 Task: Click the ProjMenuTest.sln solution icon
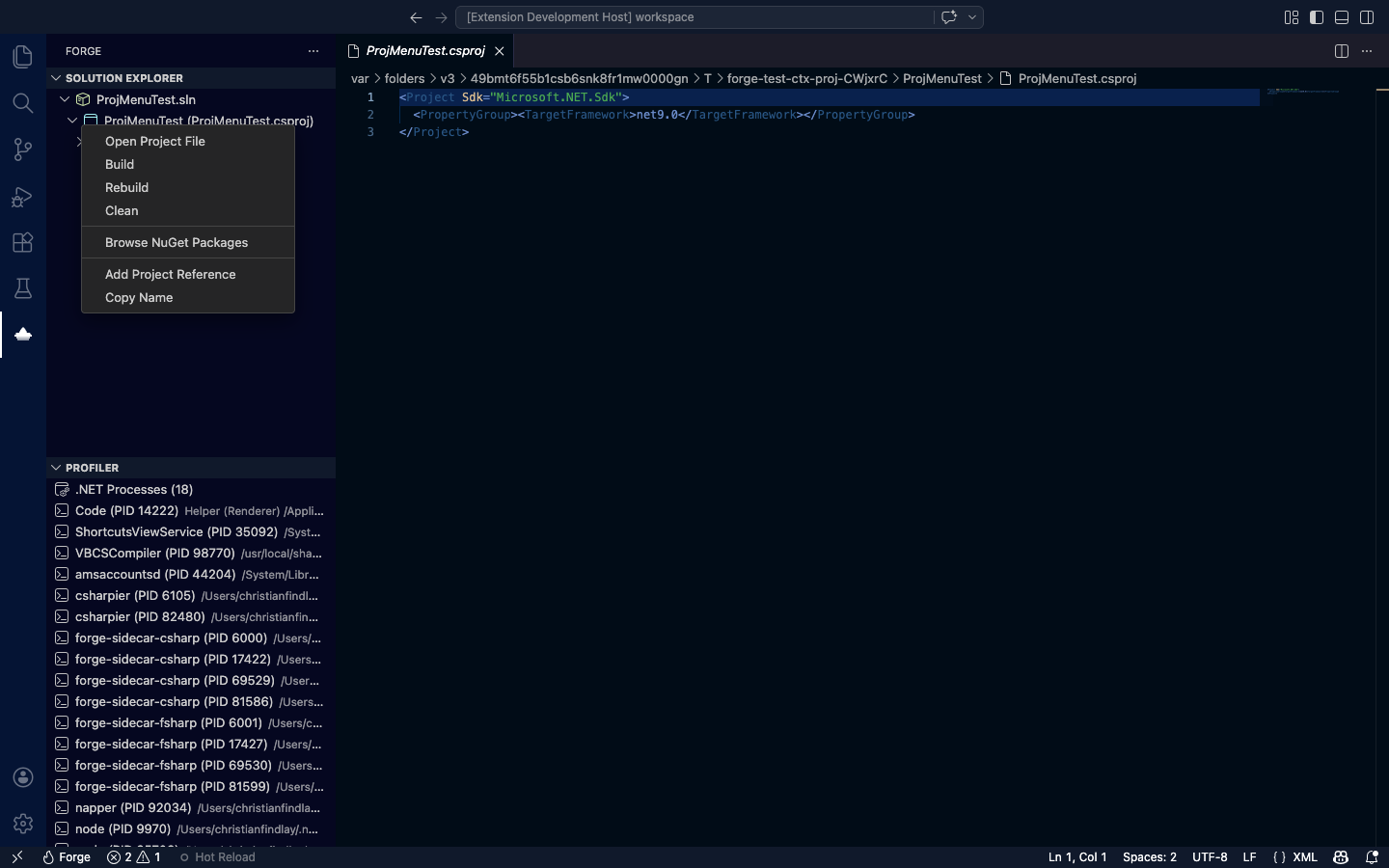click(84, 99)
